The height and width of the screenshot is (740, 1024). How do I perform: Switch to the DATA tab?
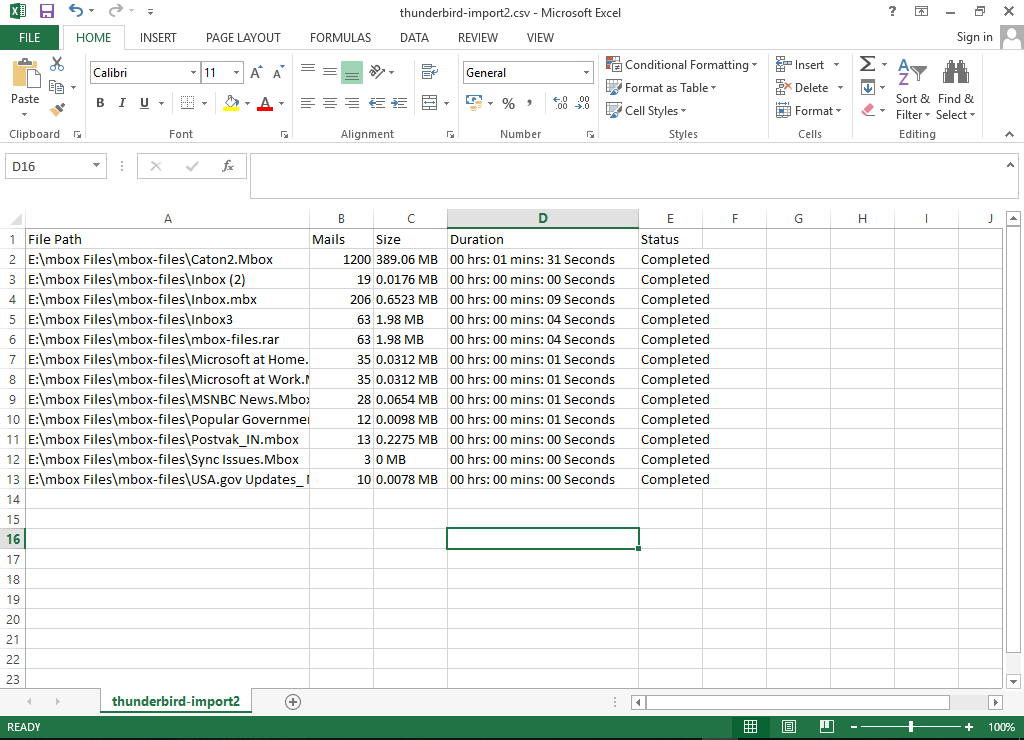point(414,38)
